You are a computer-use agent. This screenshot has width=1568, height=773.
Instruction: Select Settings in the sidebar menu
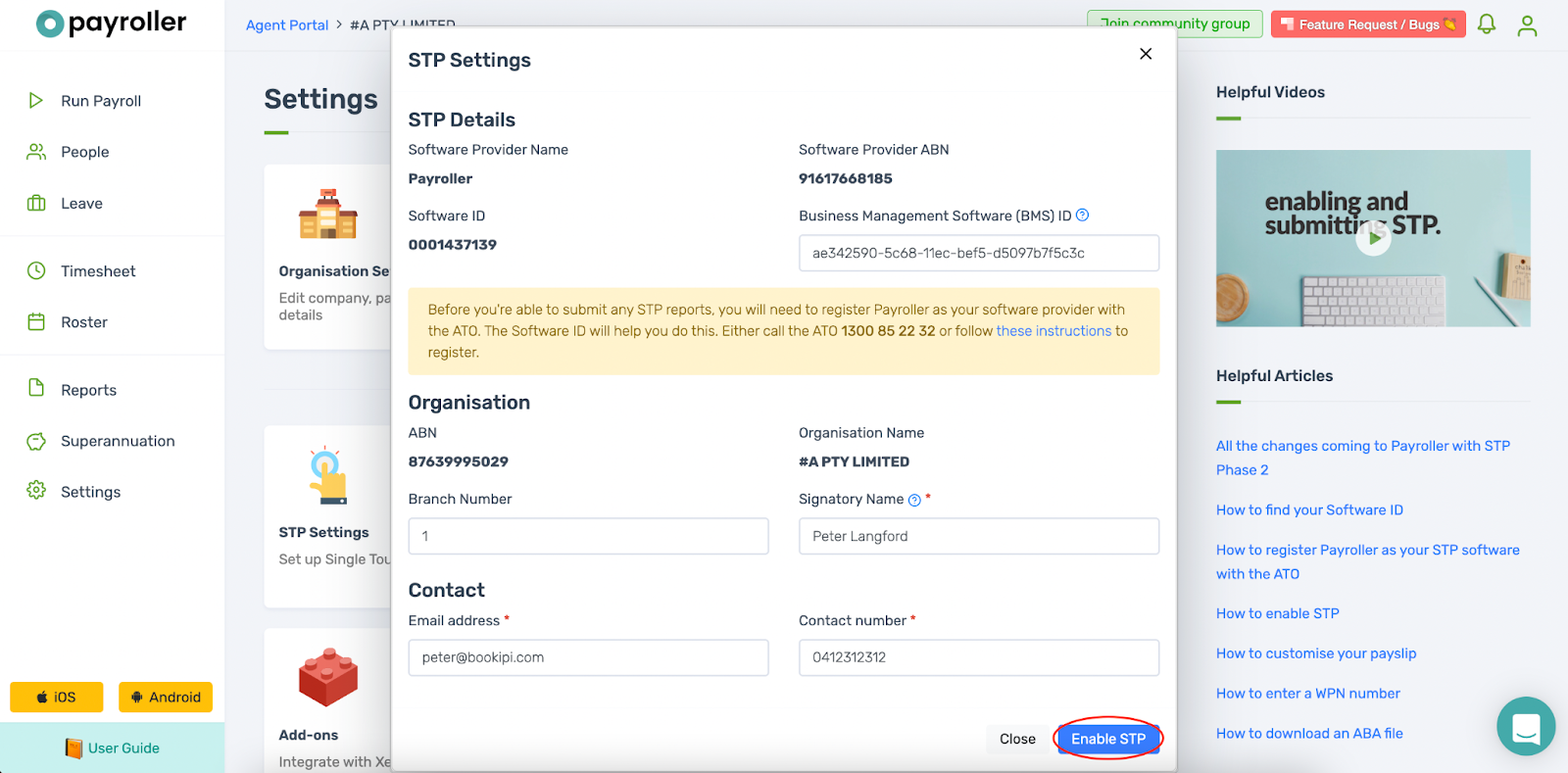point(90,491)
